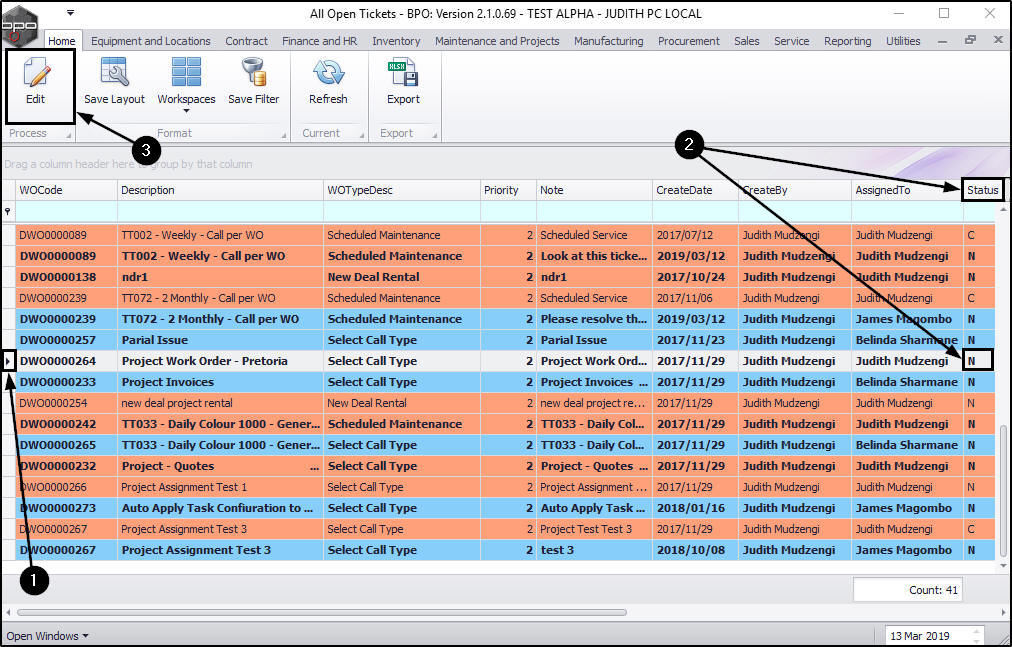Switch to the Inventory ribbon tab
Viewport: 1012px width, 647px height.
pyautogui.click(x=396, y=41)
